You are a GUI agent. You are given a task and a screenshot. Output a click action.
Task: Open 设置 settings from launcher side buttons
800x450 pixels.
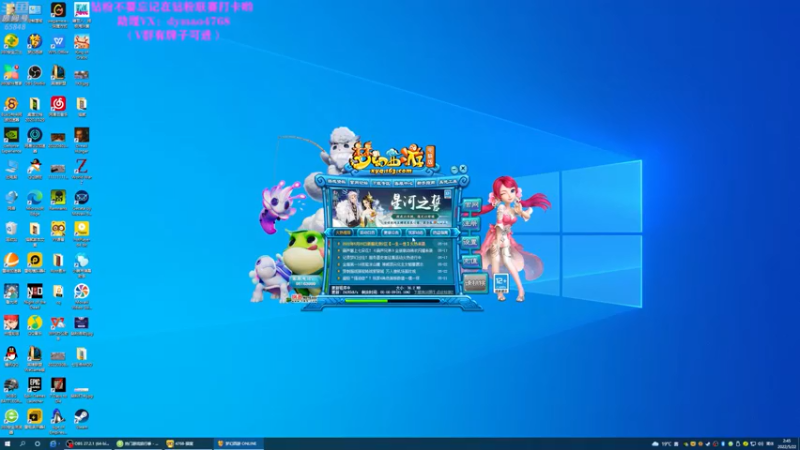pyautogui.click(x=470, y=242)
